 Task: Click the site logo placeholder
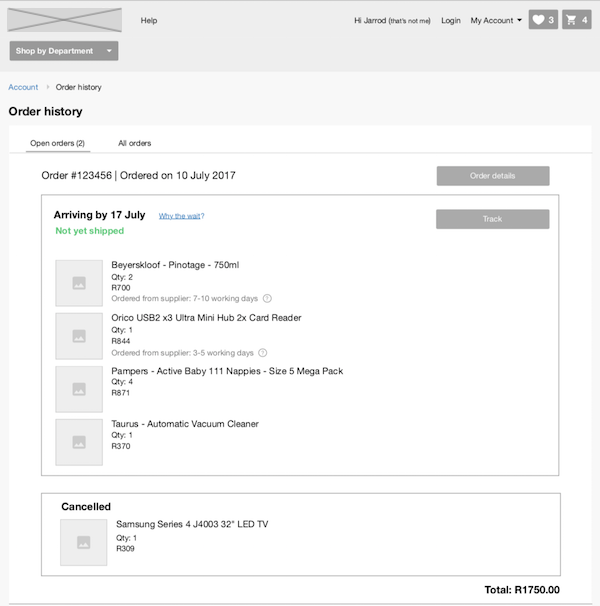[x=65, y=20]
